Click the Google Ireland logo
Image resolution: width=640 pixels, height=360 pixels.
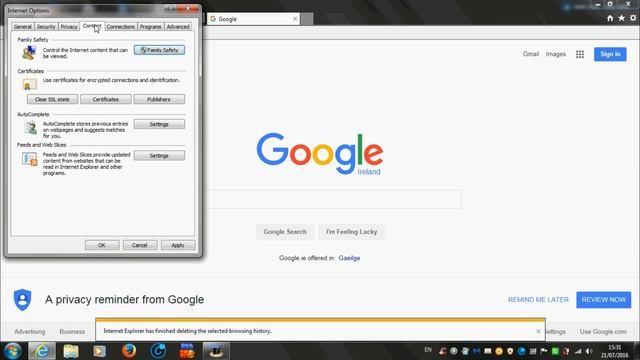(320, 154)
